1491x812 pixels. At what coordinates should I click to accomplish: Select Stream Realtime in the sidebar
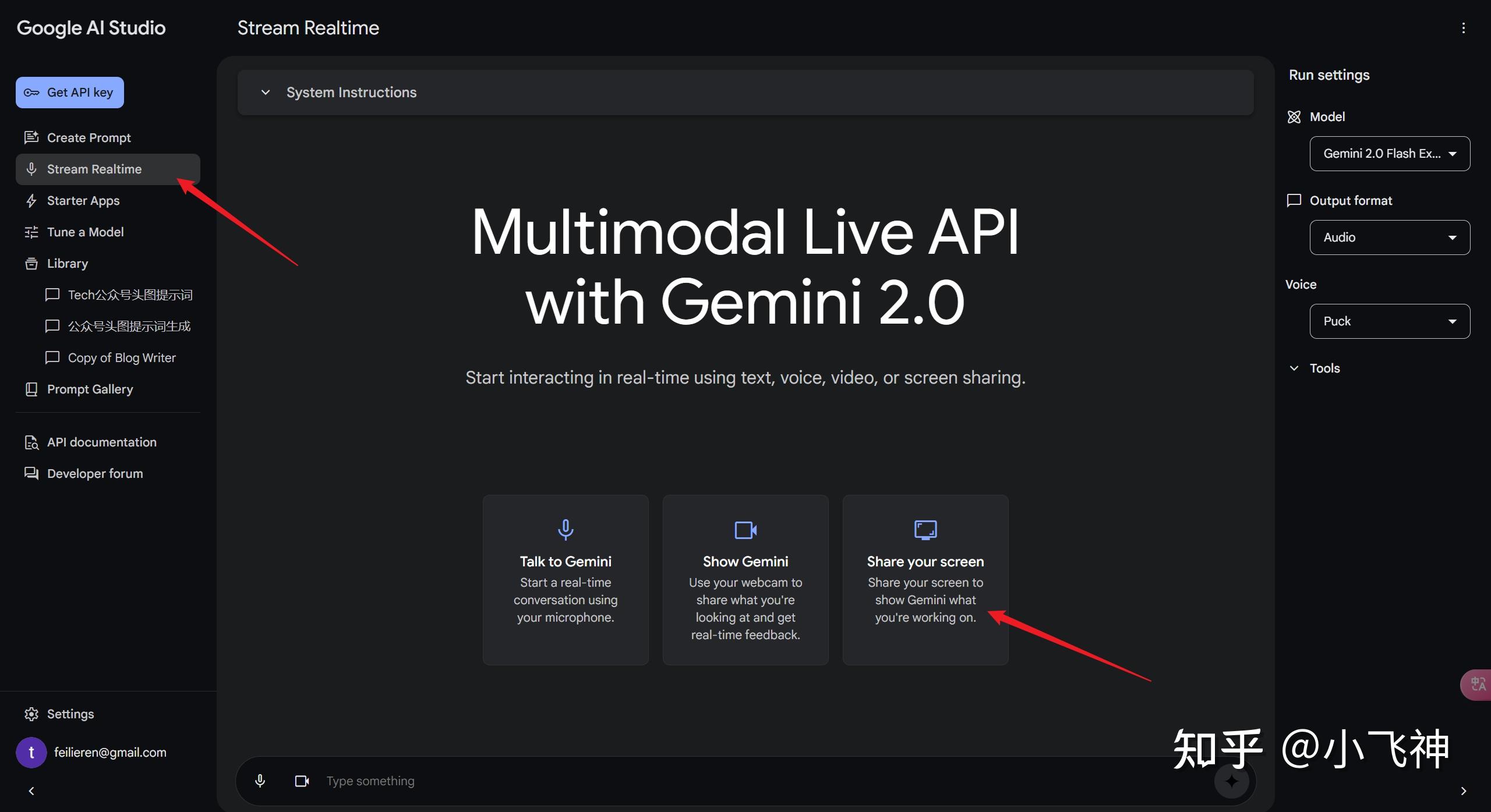click(x=94, y=169)
